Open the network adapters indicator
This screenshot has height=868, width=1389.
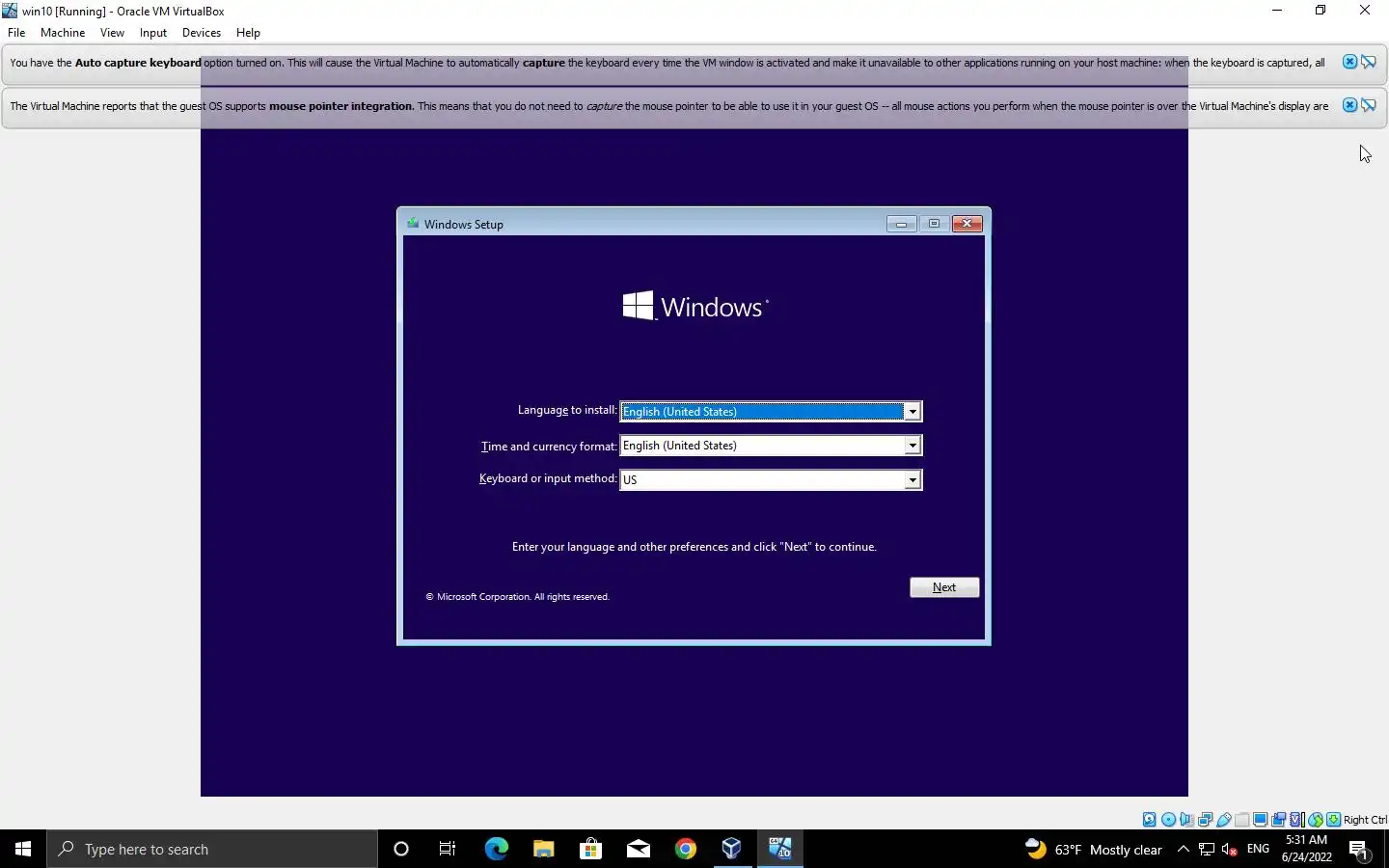(1205, 820)
